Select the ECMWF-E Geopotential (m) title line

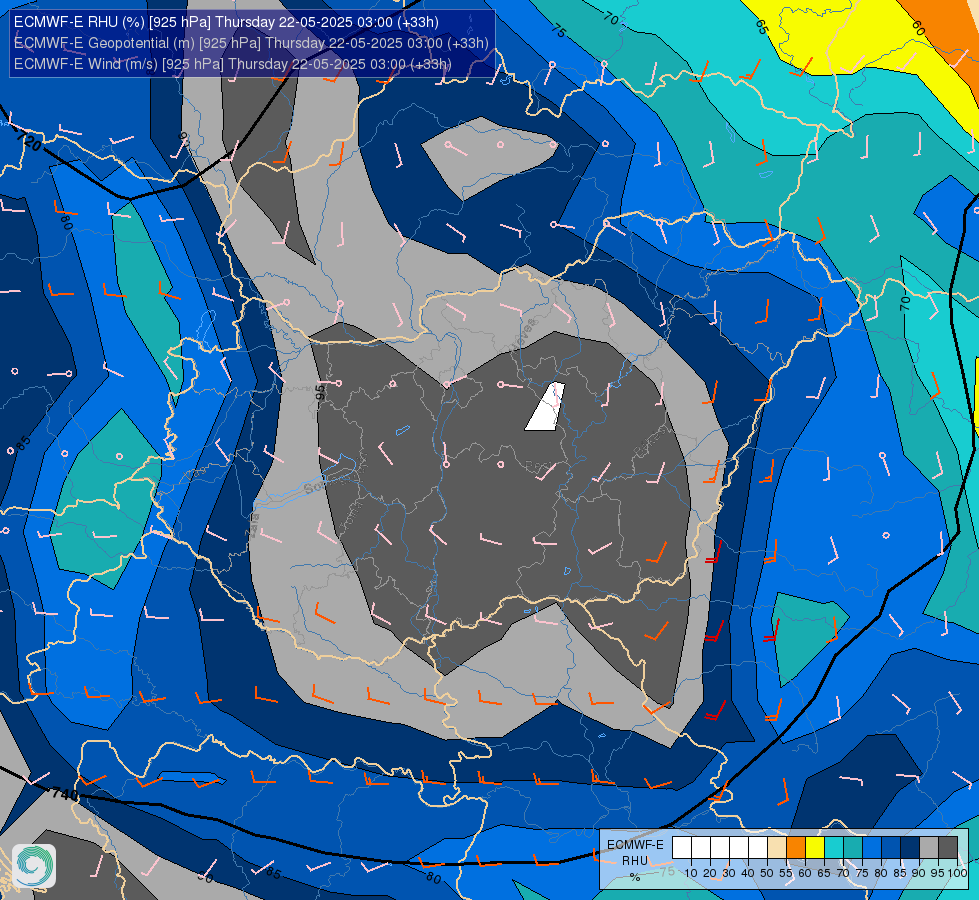251,43
